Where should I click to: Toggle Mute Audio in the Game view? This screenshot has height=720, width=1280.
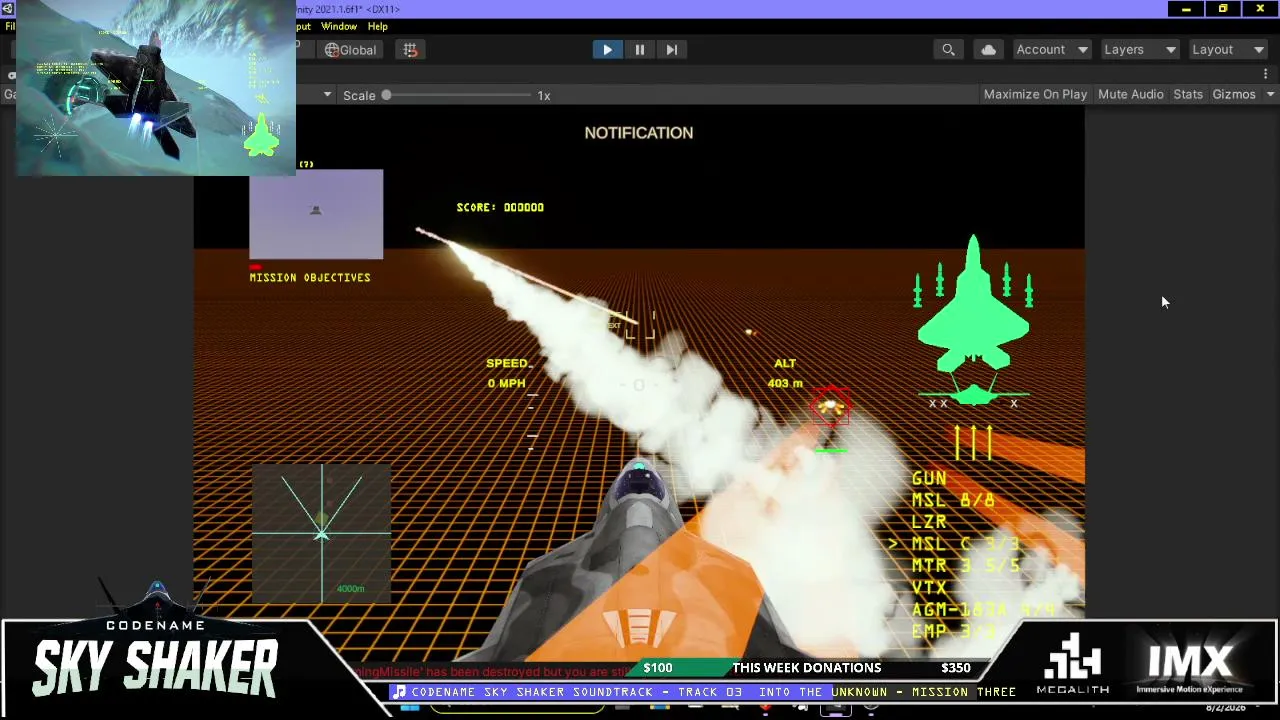[x=1130, y=94]
